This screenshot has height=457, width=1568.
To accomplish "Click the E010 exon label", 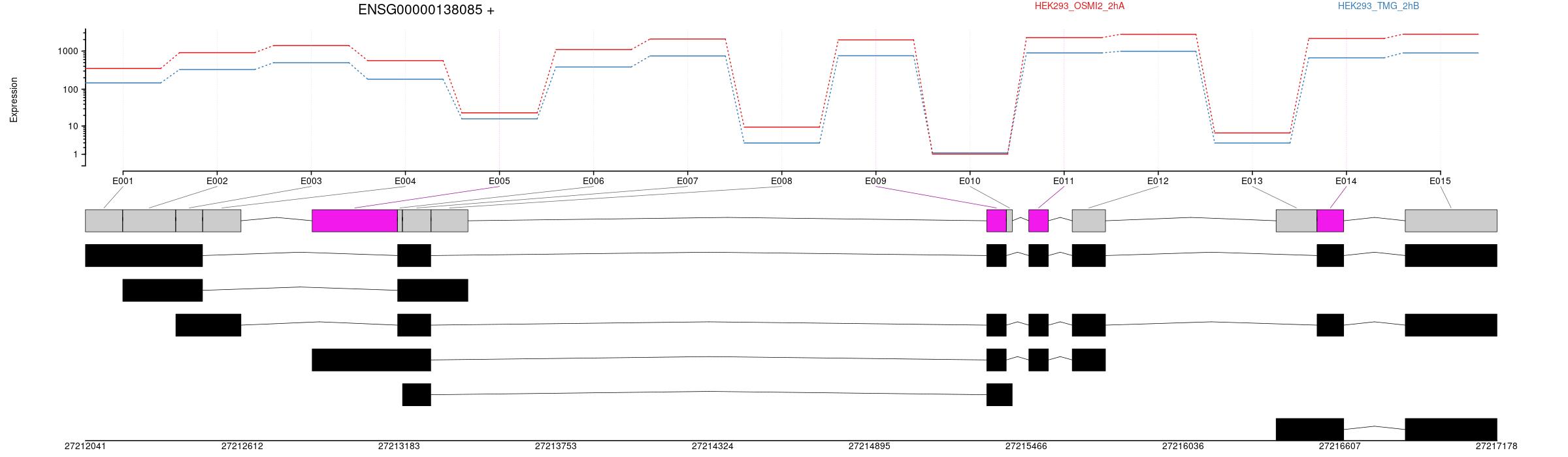I will click(x=970, y=181).
